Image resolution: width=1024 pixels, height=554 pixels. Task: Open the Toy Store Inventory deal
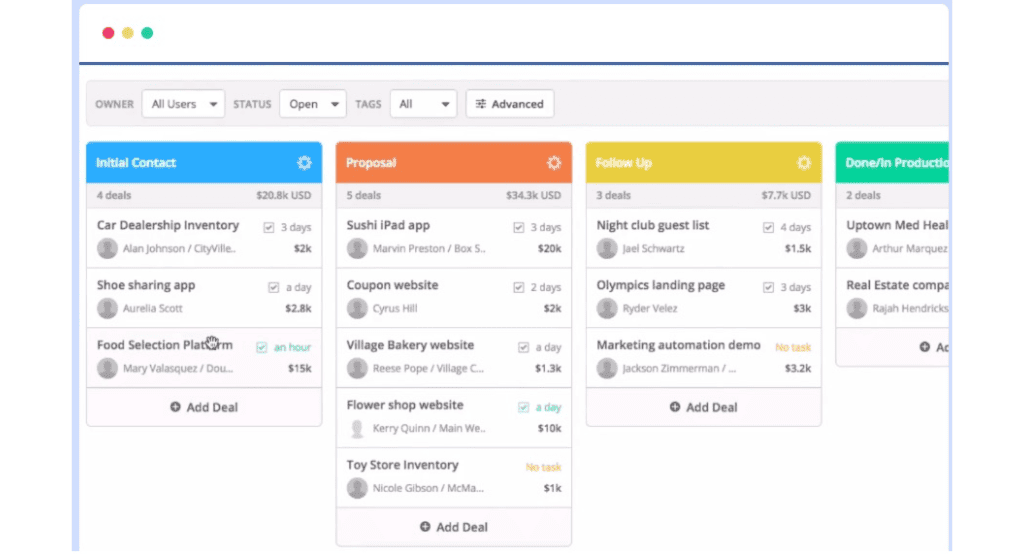click(x=402, y=465)
